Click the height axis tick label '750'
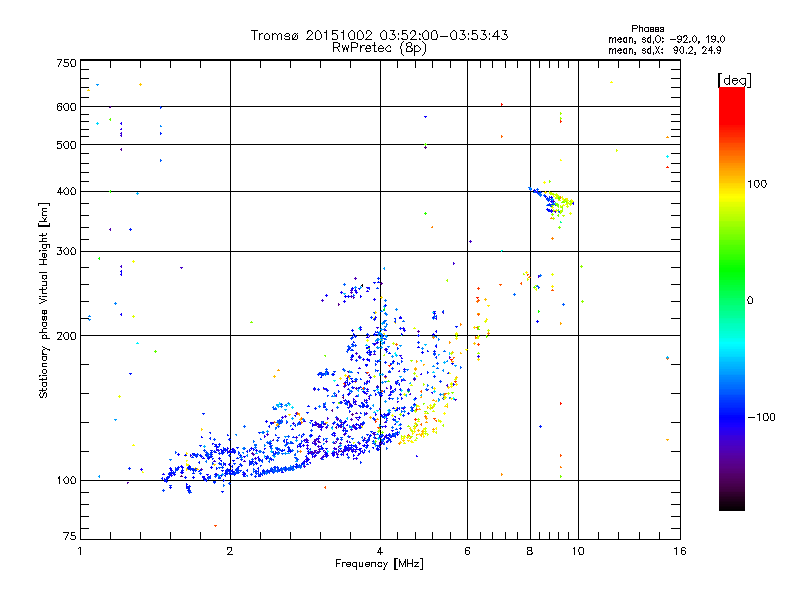The width and height of the screenshot is (800, 600). coord(67,63)
